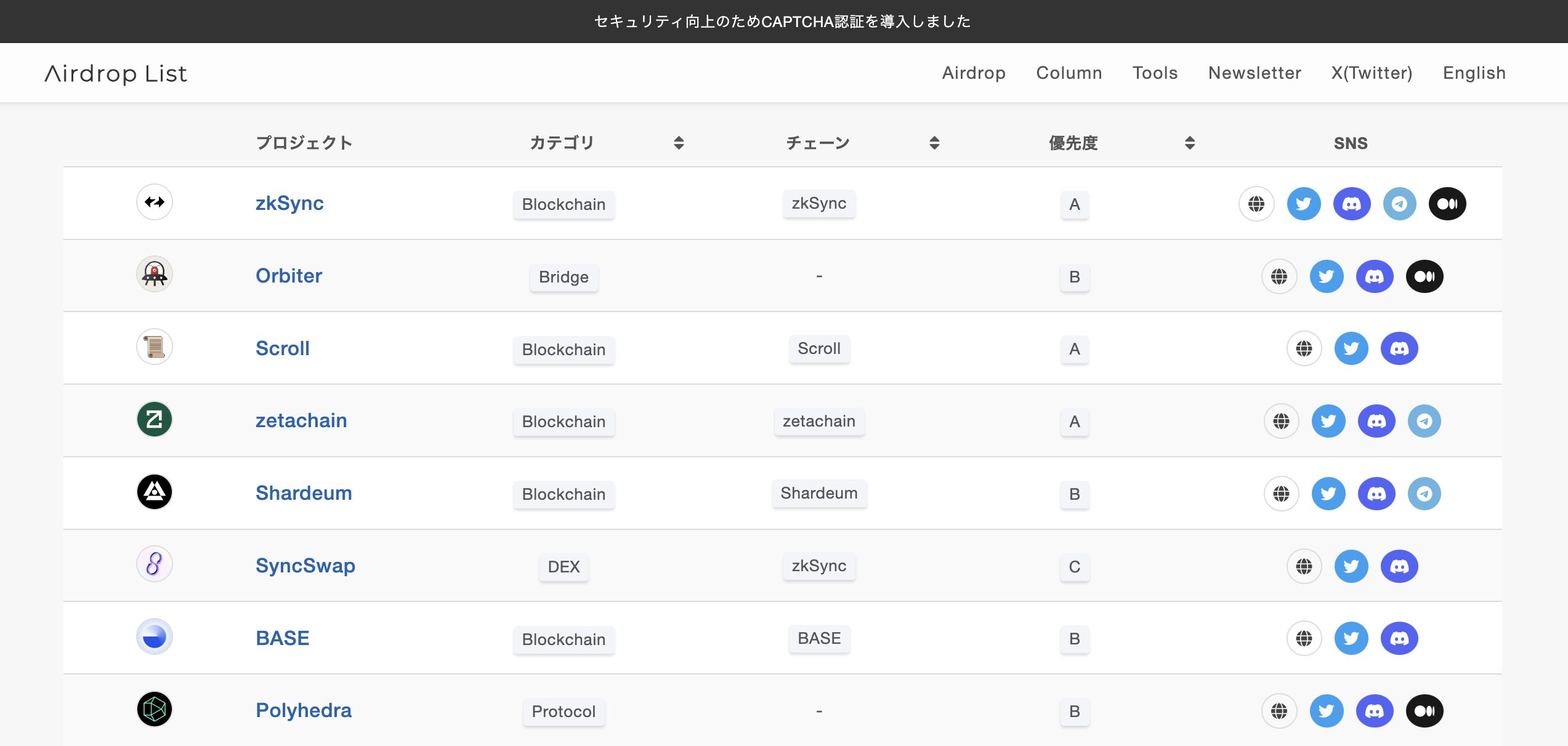
Task: Click the DEX category tag for SyncSwap
Action: (564, 566)
